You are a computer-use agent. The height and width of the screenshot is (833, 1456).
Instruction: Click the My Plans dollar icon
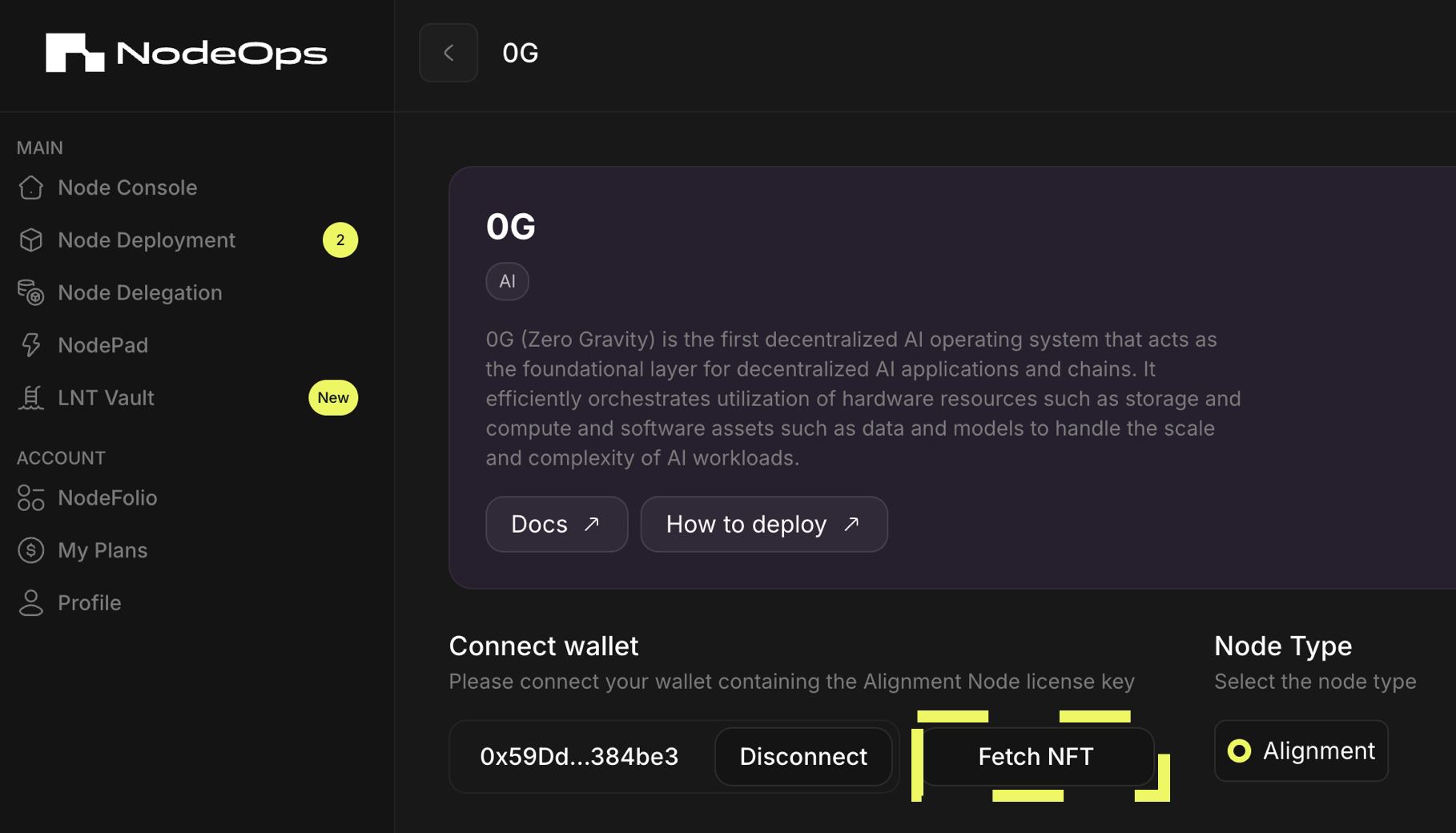[x=31, y=549]
